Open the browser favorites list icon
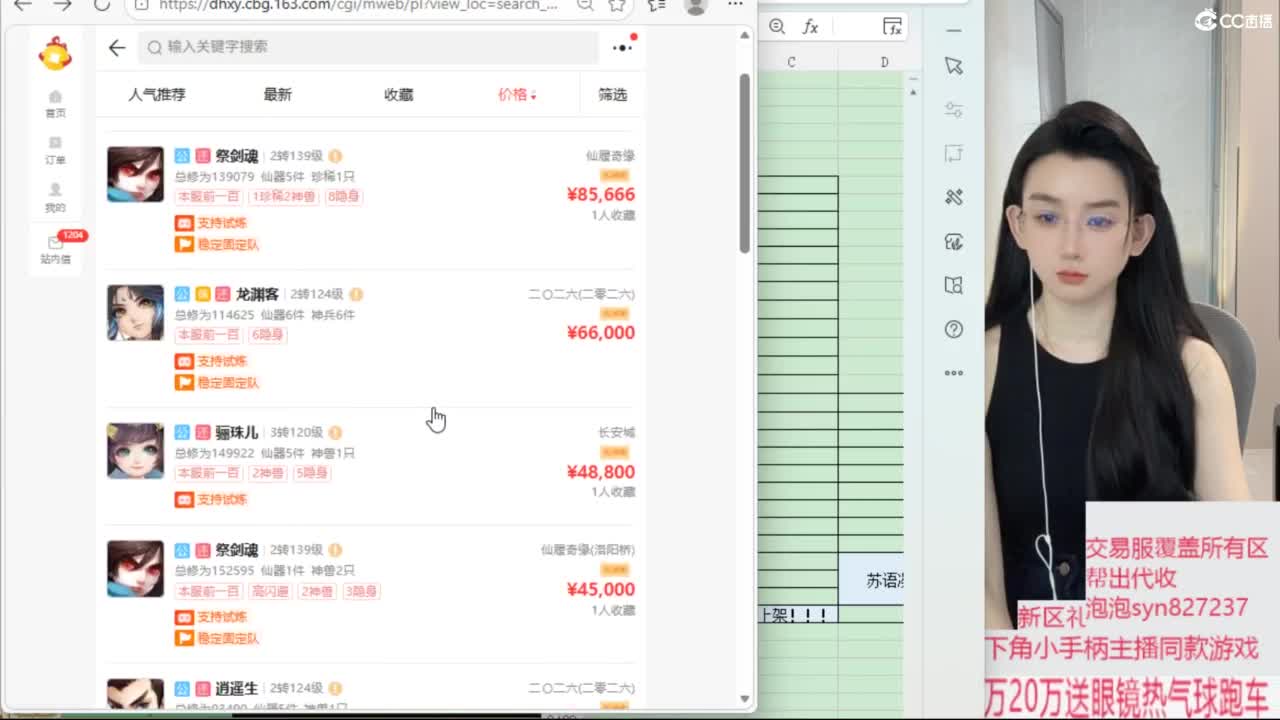This screenshot has width=1280, height=720. [x=657, y=5]
